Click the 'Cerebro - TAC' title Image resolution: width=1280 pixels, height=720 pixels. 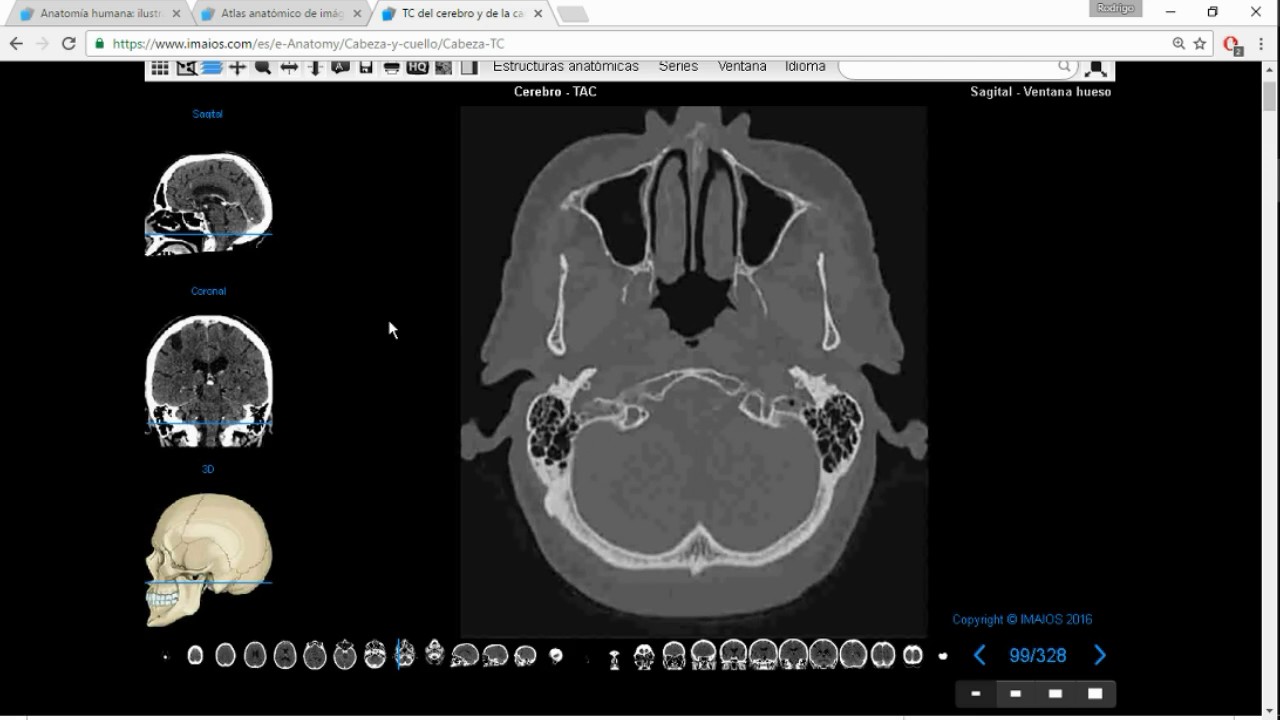click(555, 91)
